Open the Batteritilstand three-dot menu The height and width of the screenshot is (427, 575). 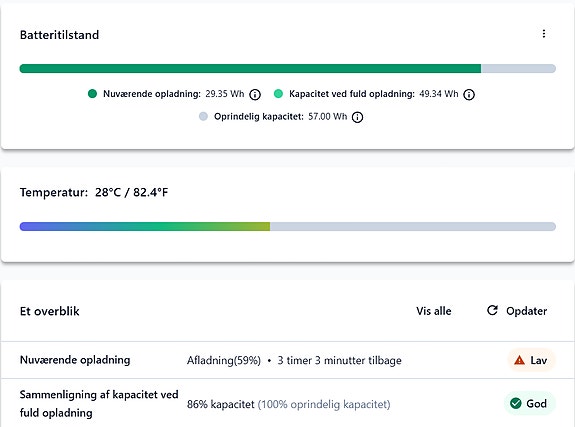[543, 34]
